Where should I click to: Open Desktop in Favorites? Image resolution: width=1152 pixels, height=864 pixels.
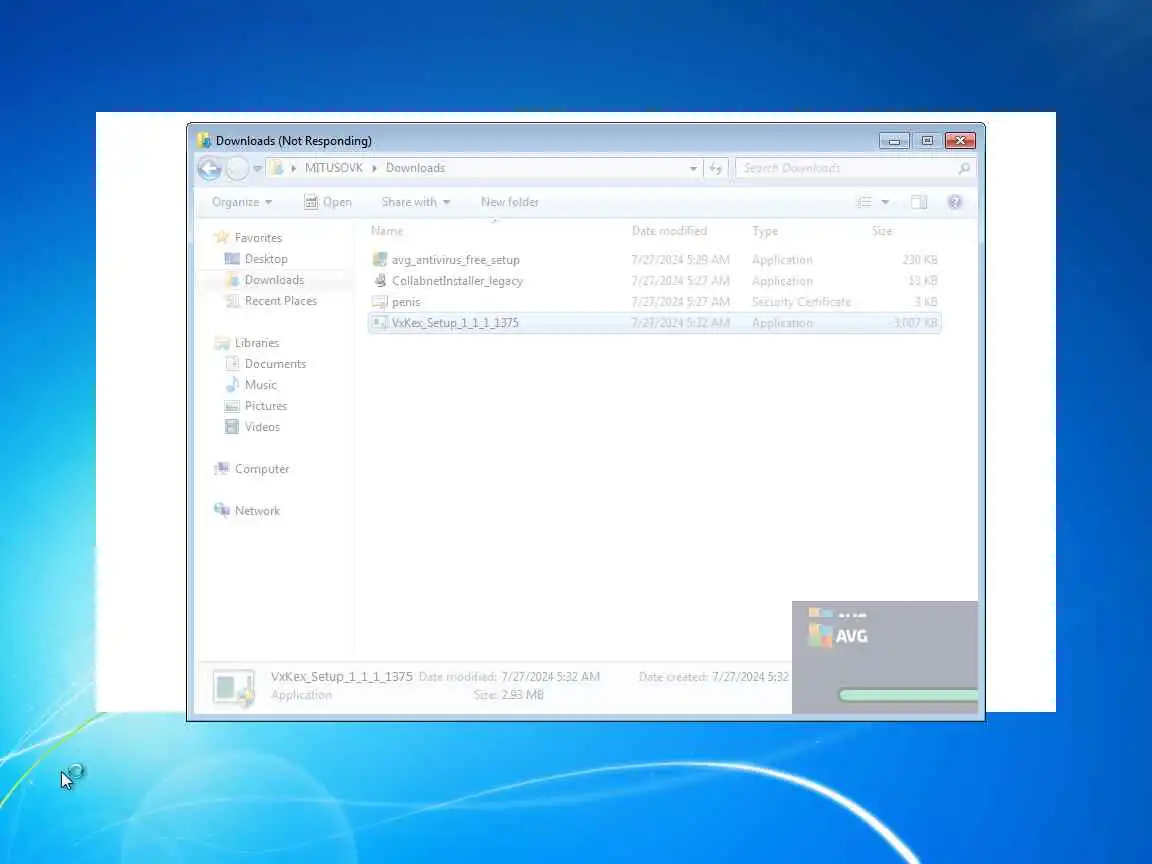point(266,259)
